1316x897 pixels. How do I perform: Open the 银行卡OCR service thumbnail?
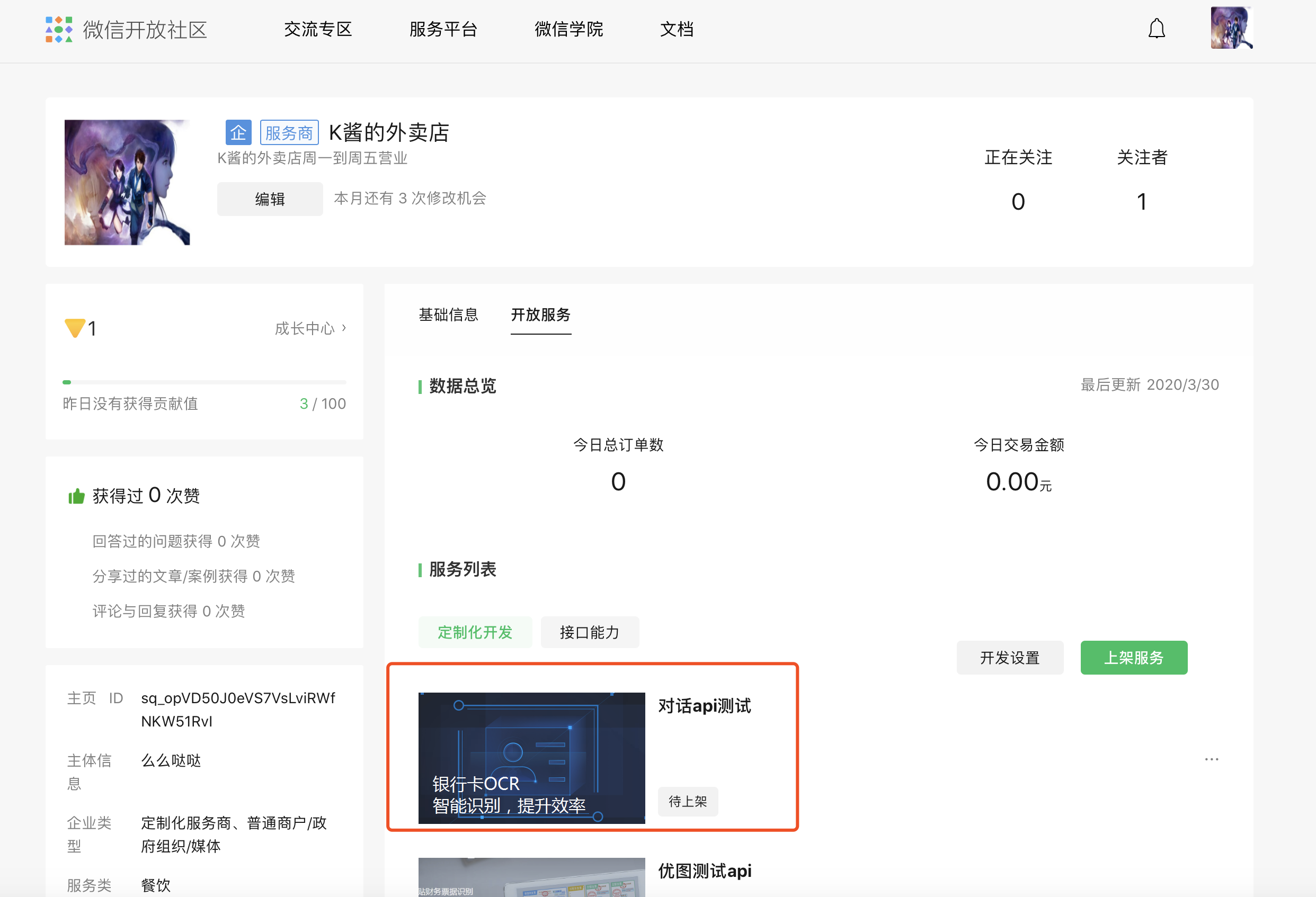click(x=531, y=758)
